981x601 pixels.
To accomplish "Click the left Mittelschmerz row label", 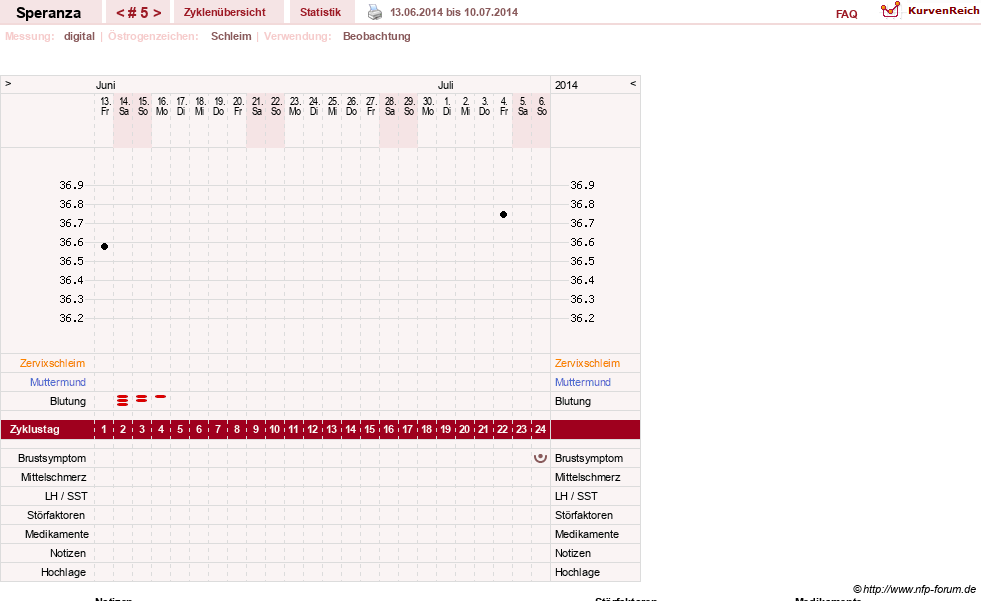I will click(x=53, y=477).
